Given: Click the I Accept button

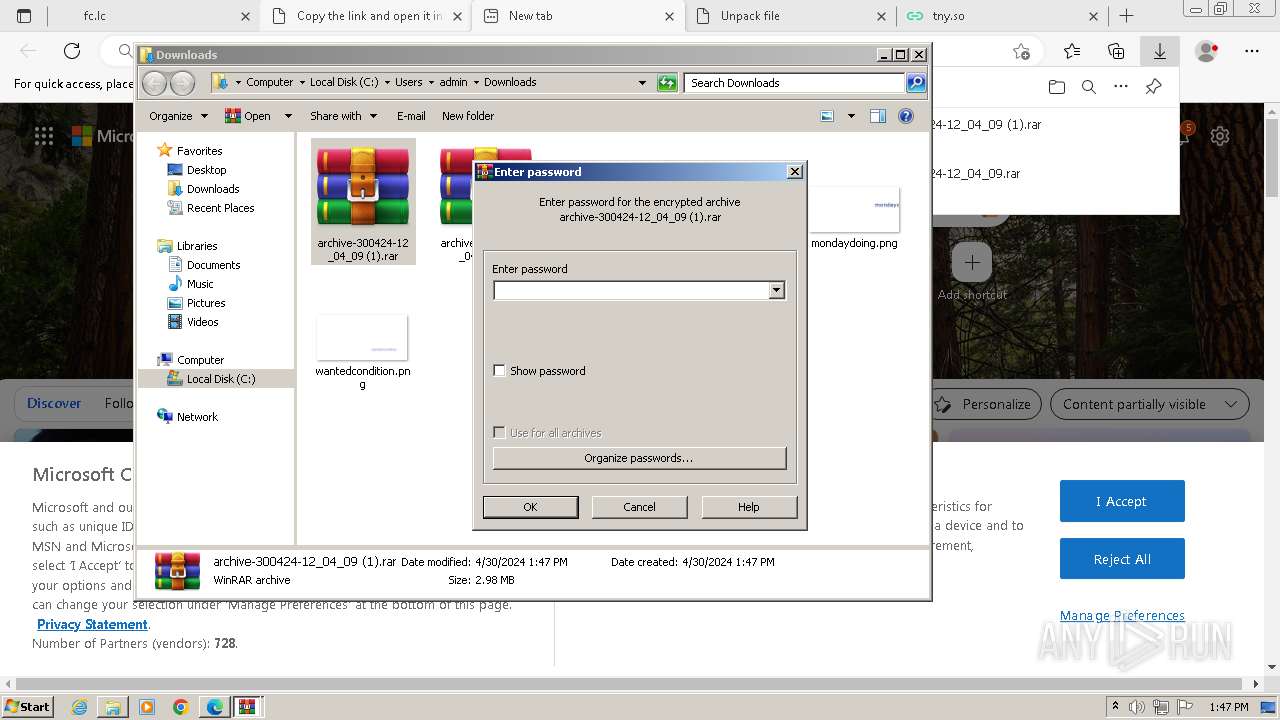Looking at the screenshot, I should tap(1122, 501).
